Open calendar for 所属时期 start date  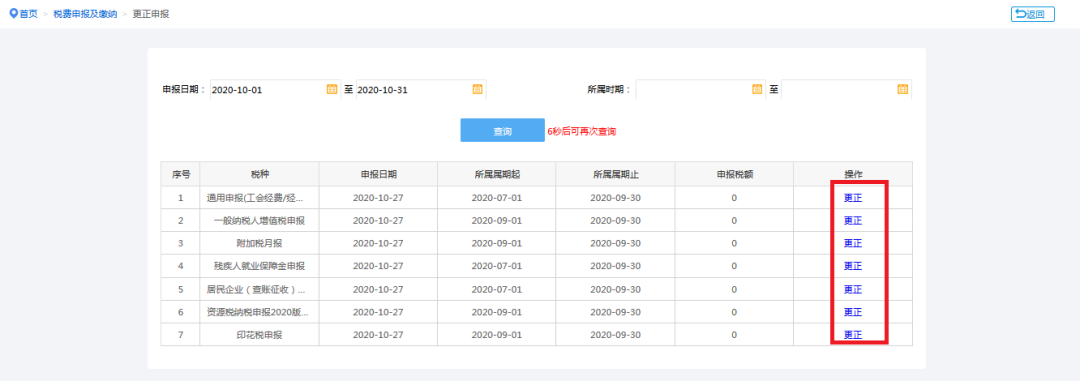click(x=757, y=89)
